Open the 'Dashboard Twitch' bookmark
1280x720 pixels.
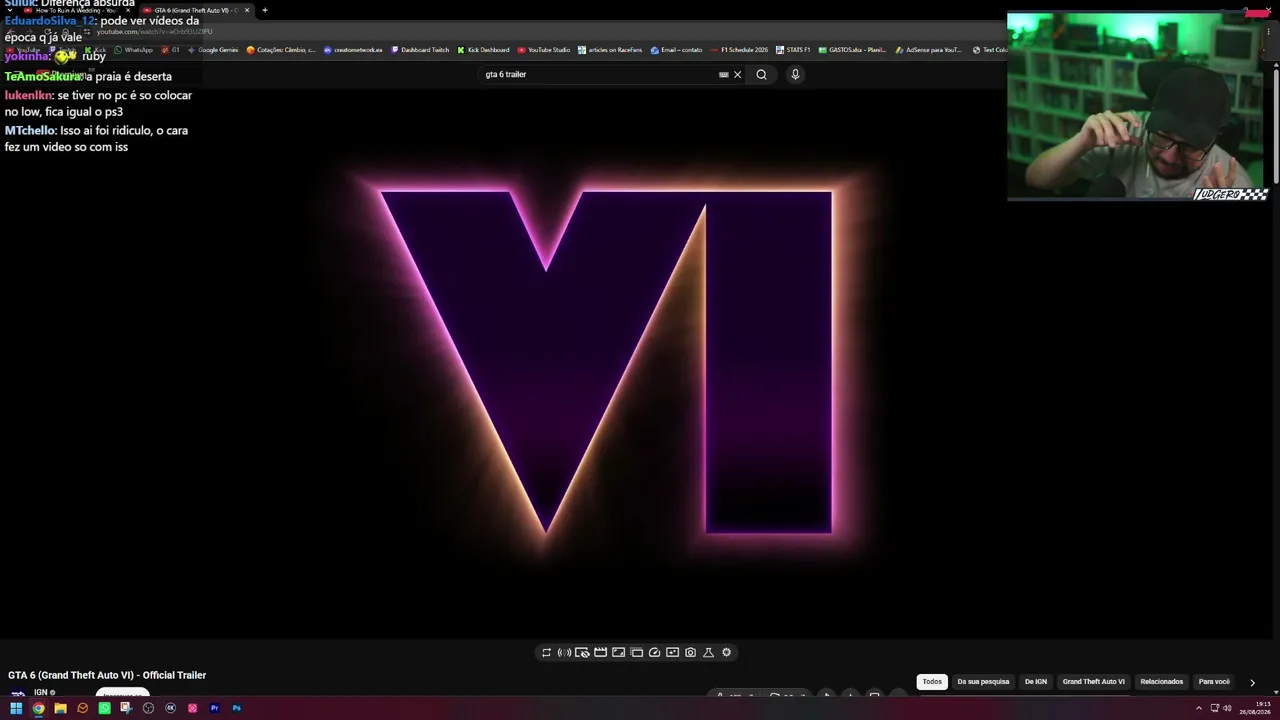[x=420, y=50]
